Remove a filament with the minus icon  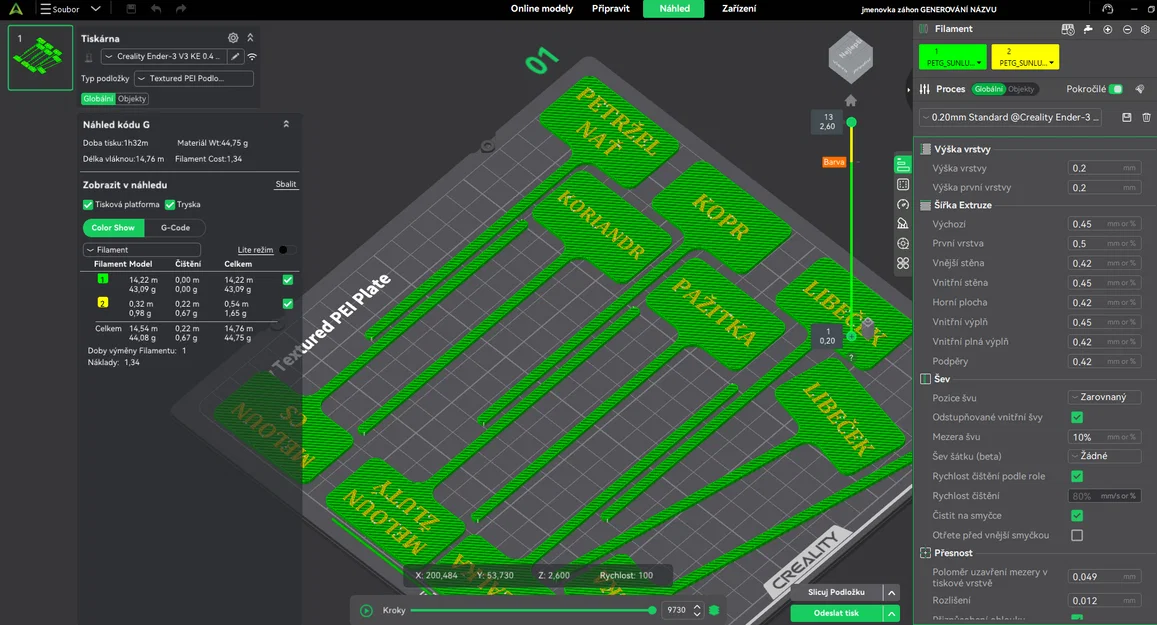(x=1127, y=29)
